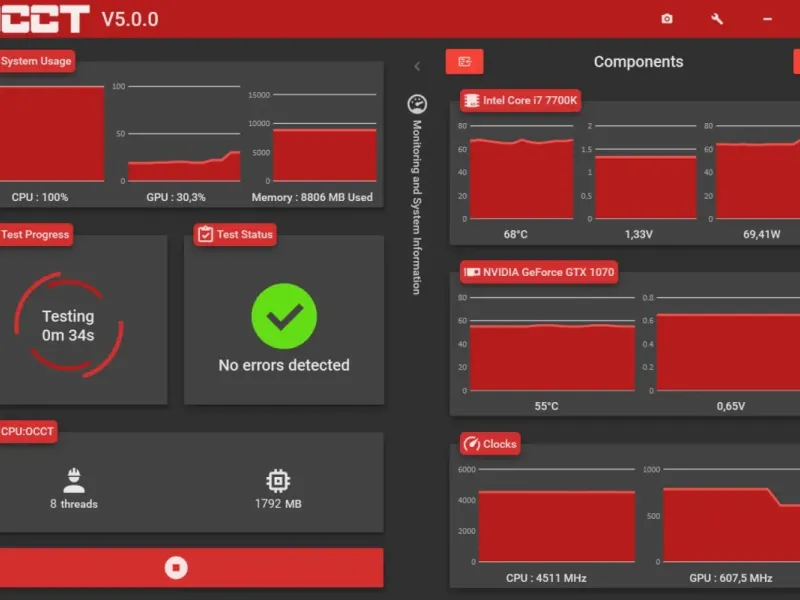The width and height of the screenshot is (800, 600).
Task: Click the System Usage label
Action: click(36, 61)
